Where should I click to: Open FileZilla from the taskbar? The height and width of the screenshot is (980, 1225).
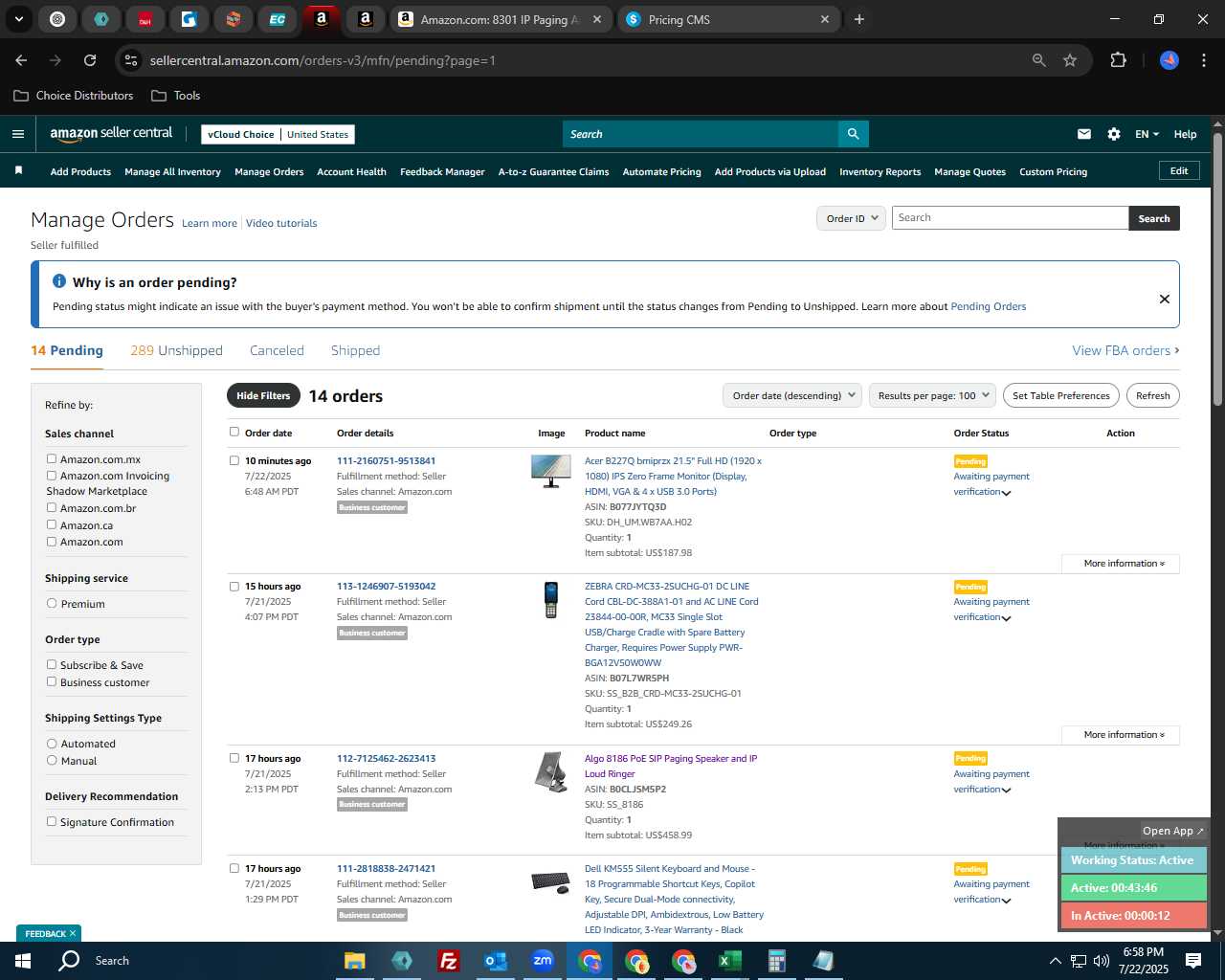(448, 961)
